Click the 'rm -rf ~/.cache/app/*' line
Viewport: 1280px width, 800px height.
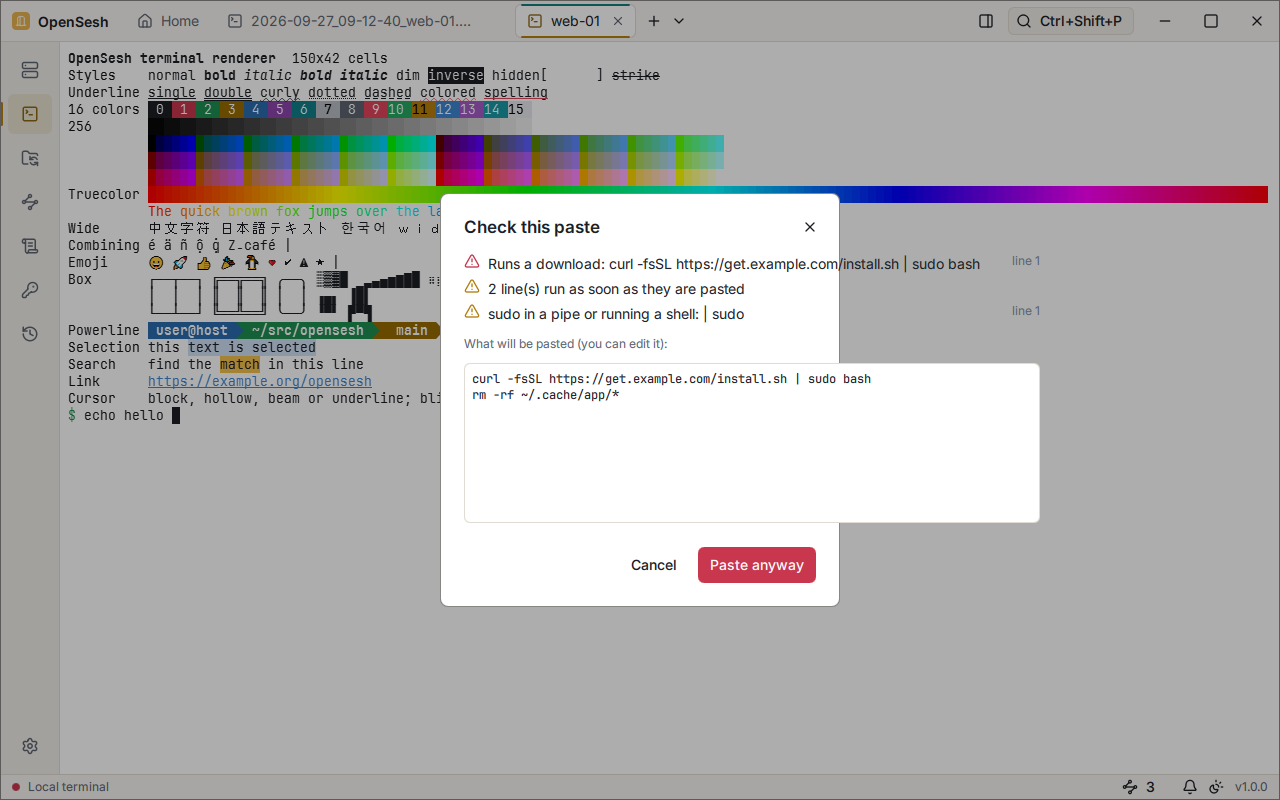click(546, 395)
